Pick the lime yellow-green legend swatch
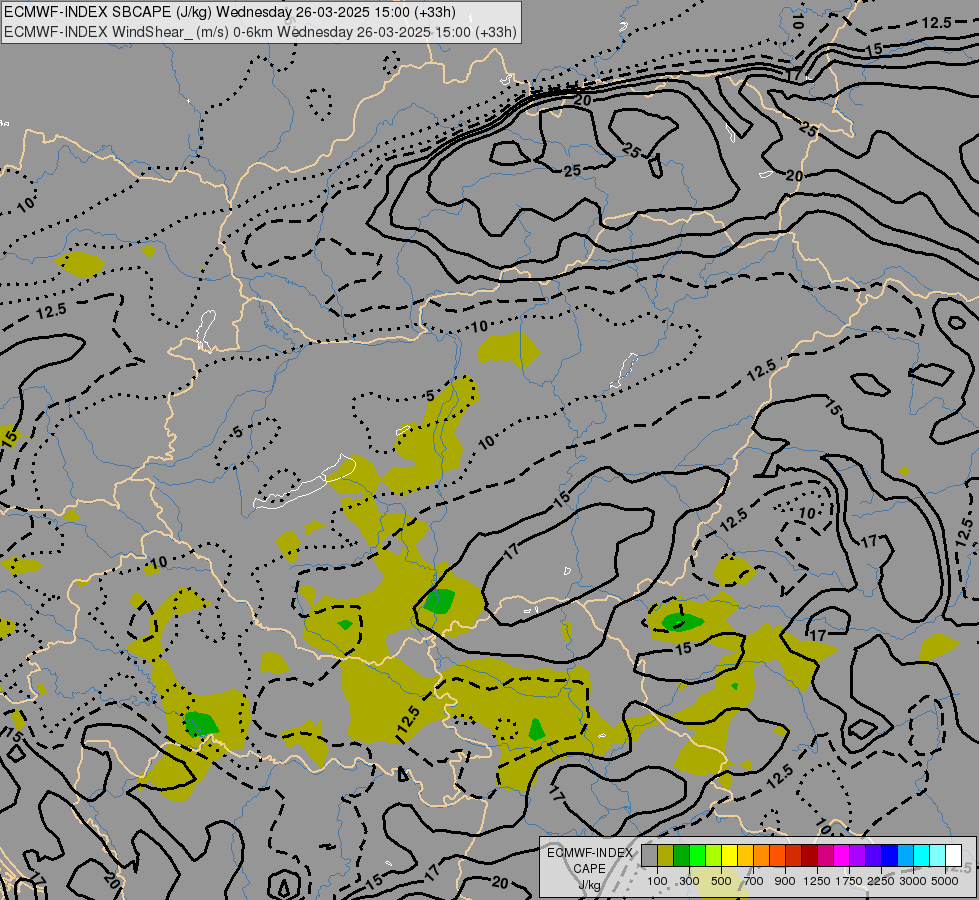Image resolution: width=979 pixels, height=900 pixels. (714, 855)
